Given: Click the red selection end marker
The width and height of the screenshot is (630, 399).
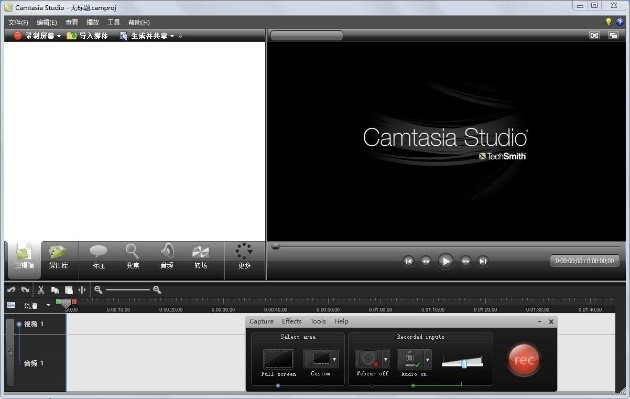Looking at the screenshot, I should [74, 301].
